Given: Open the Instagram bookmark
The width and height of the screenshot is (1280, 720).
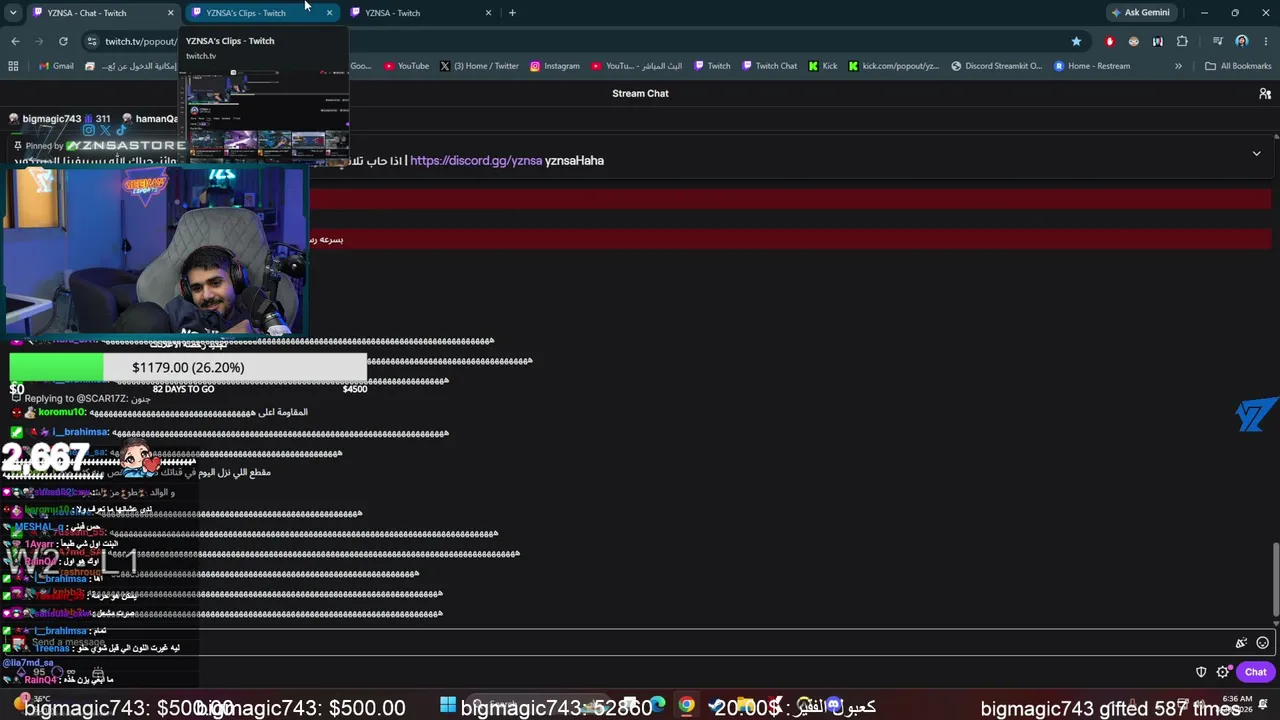Looking at the screenshot, I should point(555,66).
